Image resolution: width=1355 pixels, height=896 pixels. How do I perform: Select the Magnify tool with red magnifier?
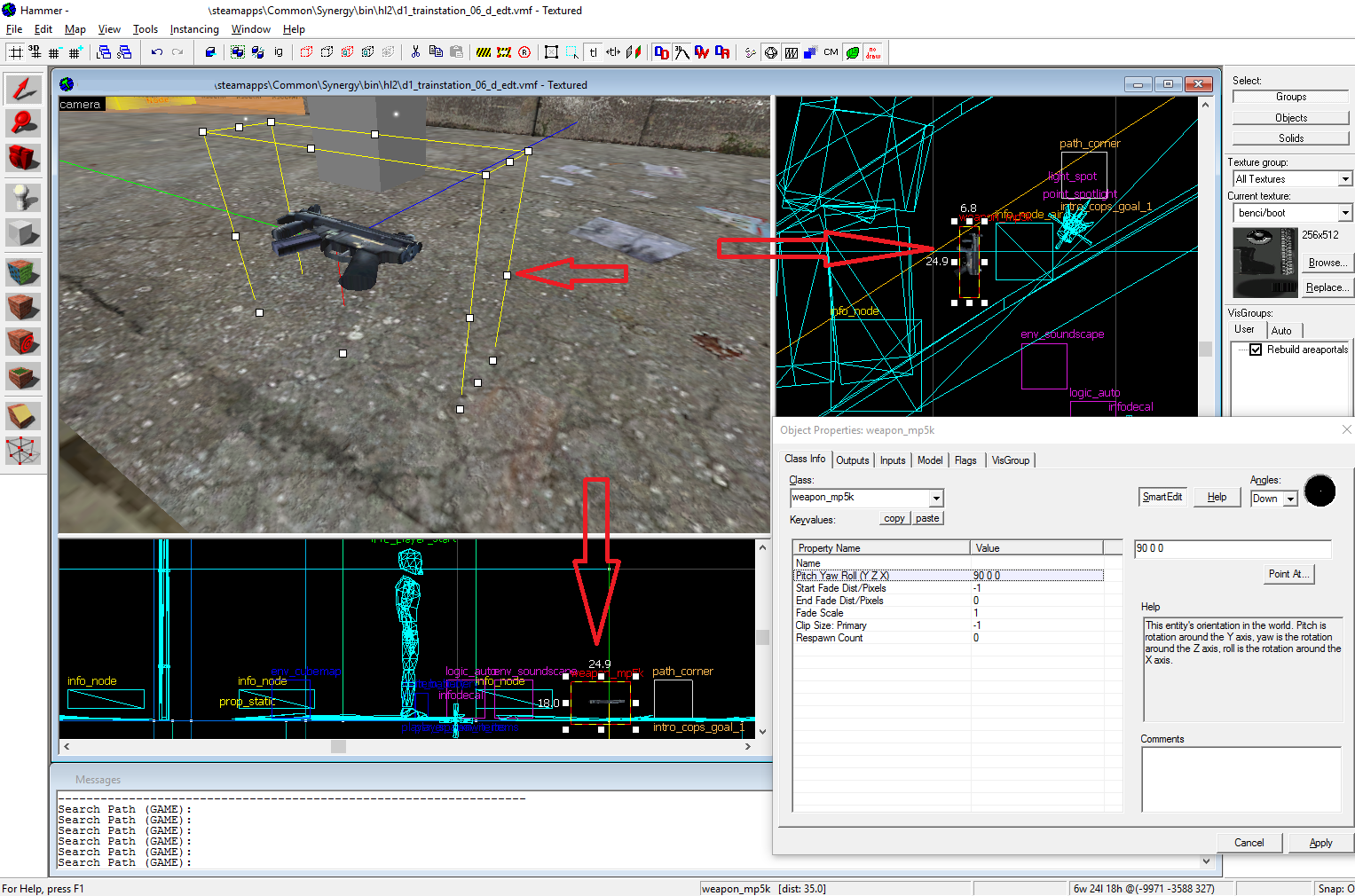pyautogui.click(x=23, y=122)
